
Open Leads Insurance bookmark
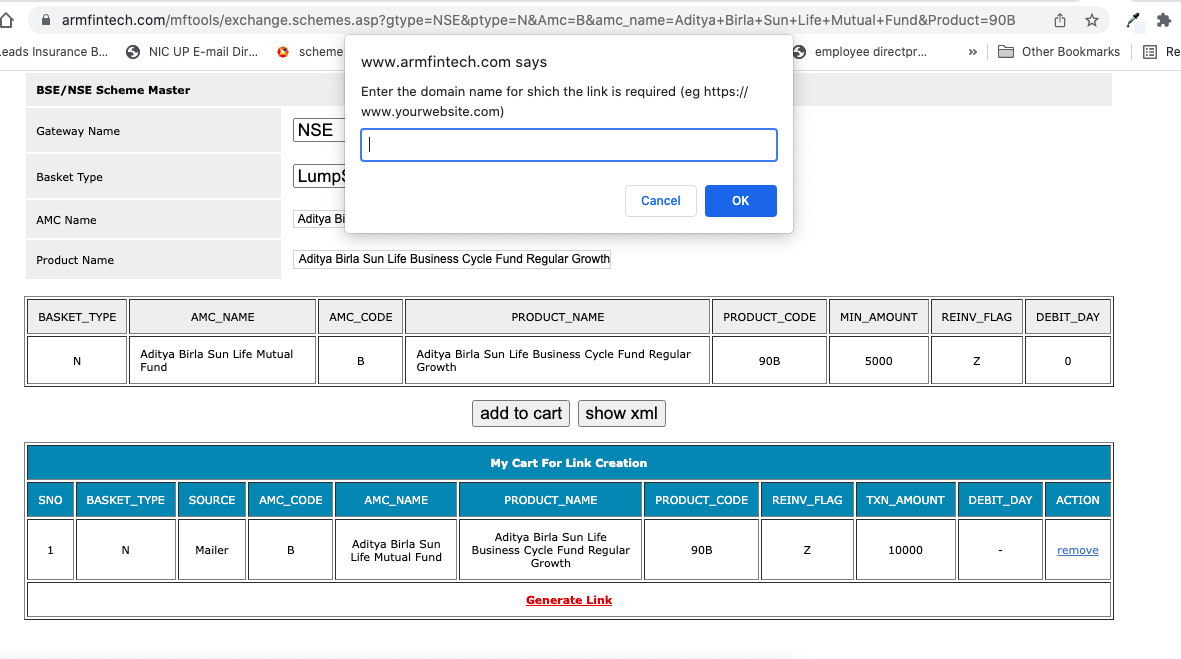(x=53, y=52)
